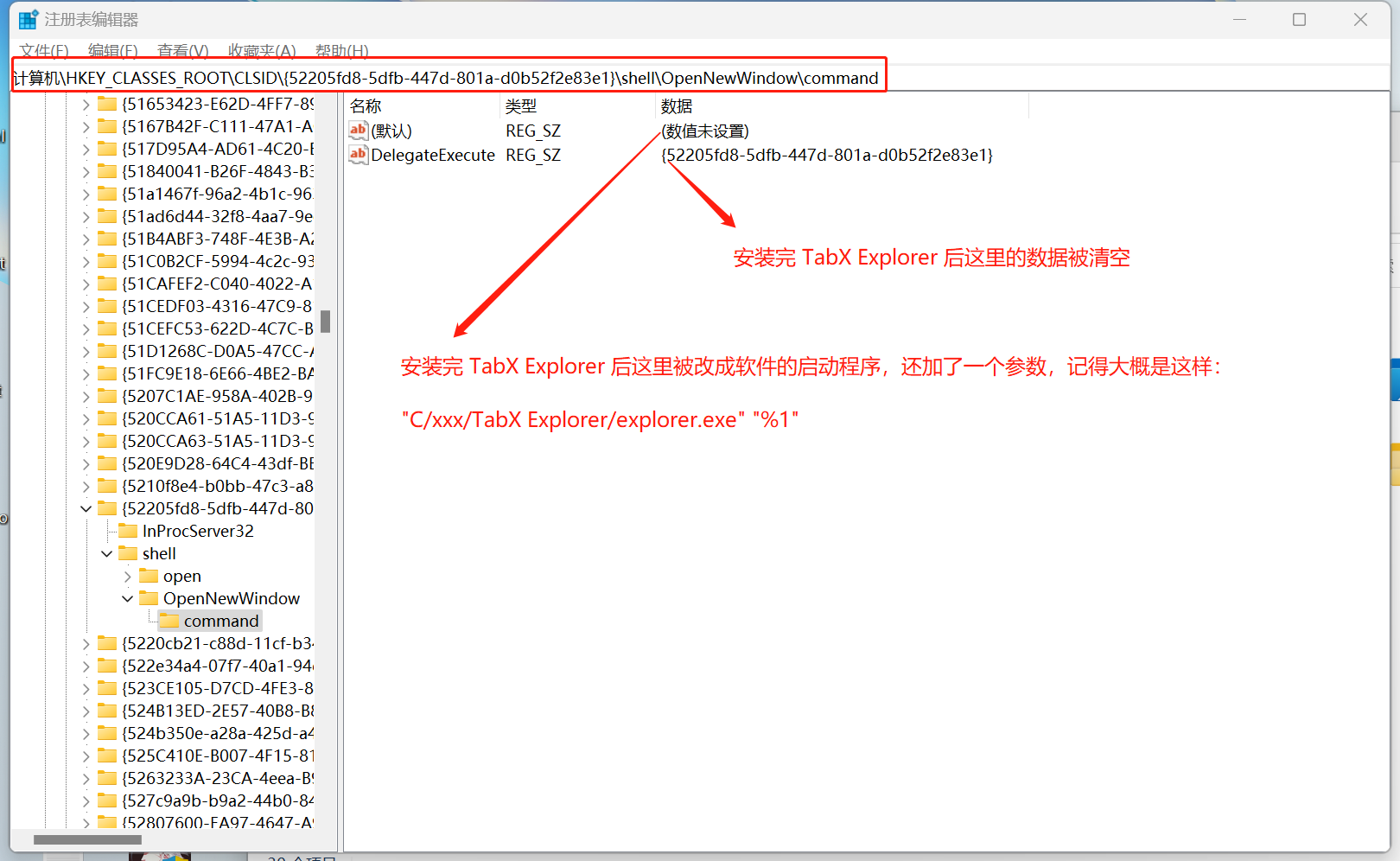Screen dimensions: 1400x861
Task: Click the tree pane horizontal scrollbar thumb
Action: click(x=87, y=839)
